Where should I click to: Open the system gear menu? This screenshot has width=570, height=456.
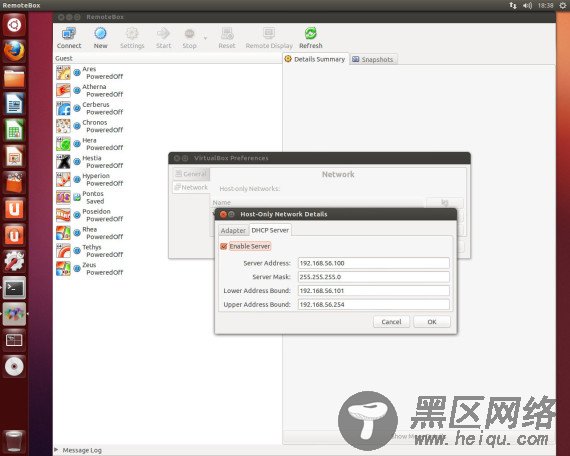coord(563,5)
